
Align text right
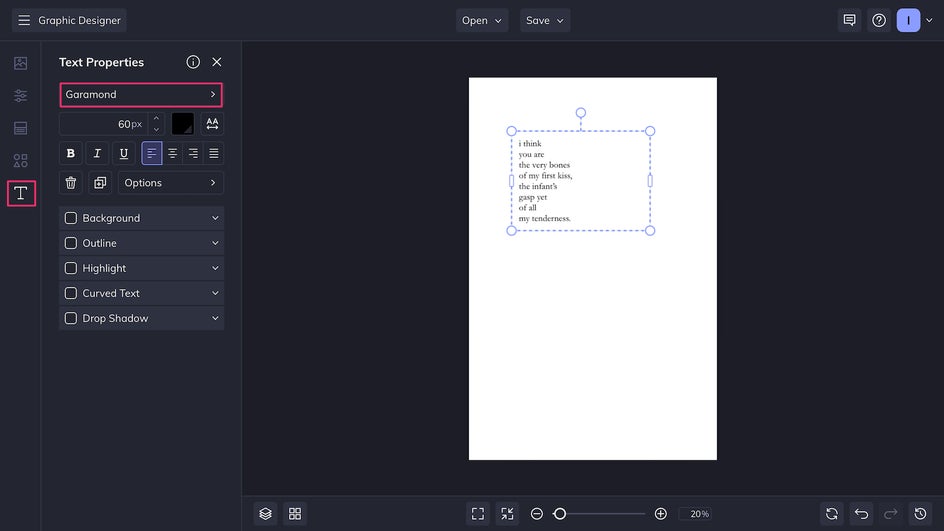(193, 154)
